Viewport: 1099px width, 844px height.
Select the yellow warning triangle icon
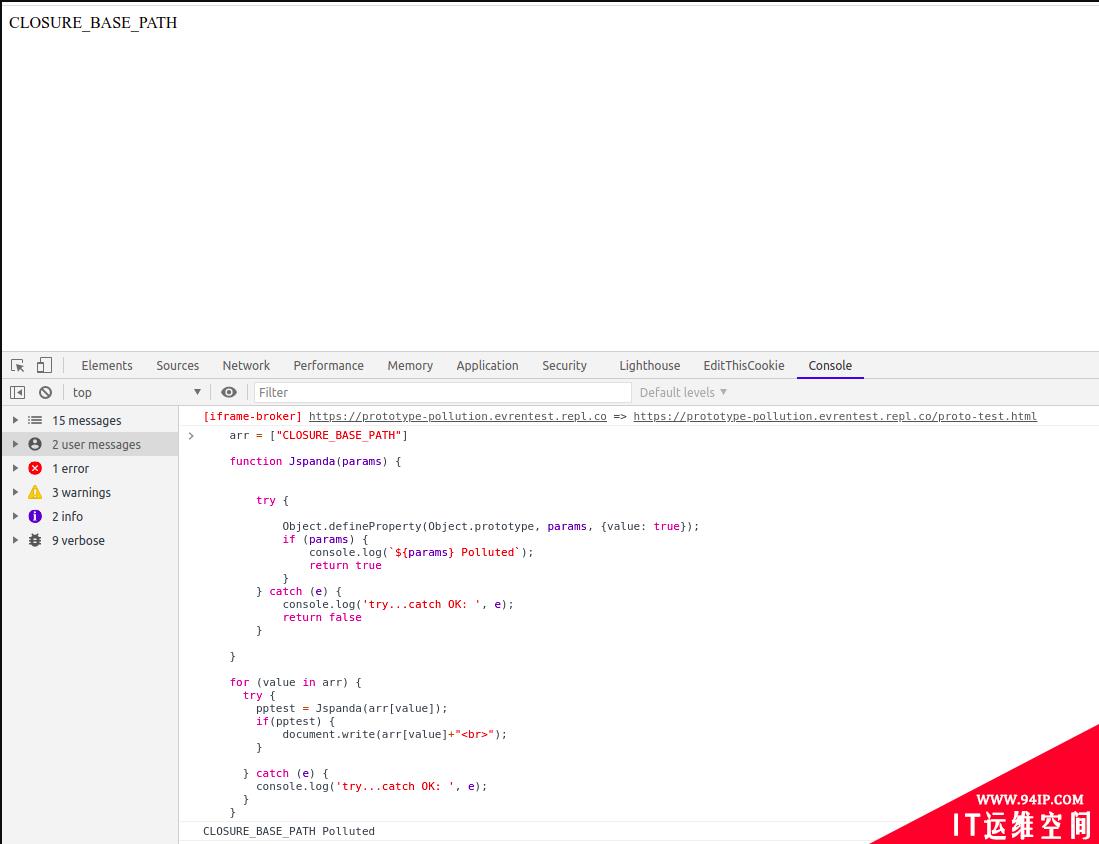pos(35,492)
